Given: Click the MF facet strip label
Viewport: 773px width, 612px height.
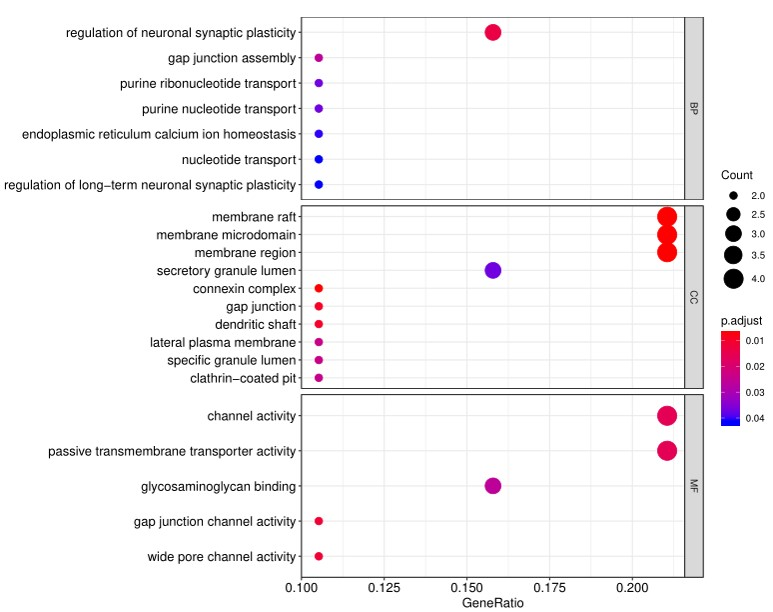Looking at the screenshot, I should pos(693,486).
